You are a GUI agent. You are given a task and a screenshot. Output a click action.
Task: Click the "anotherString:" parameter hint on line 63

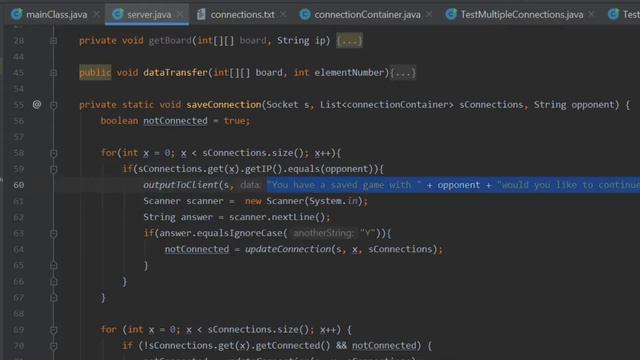pyautogui.click(x=323, y=233)
